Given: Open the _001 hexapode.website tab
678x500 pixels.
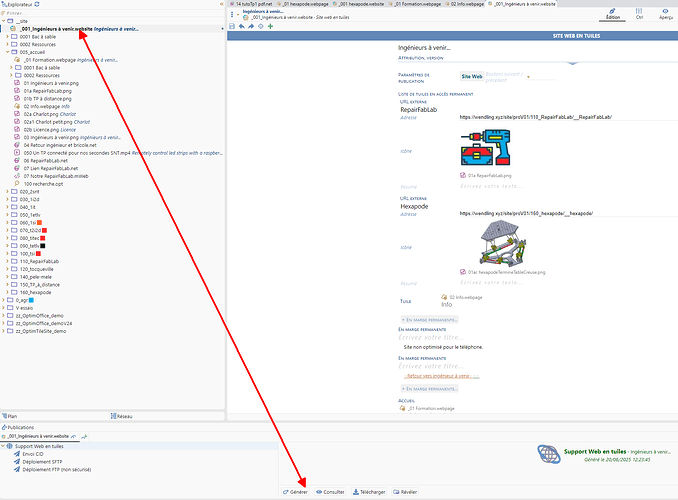Looking at the screenshot, I should 358,4.
